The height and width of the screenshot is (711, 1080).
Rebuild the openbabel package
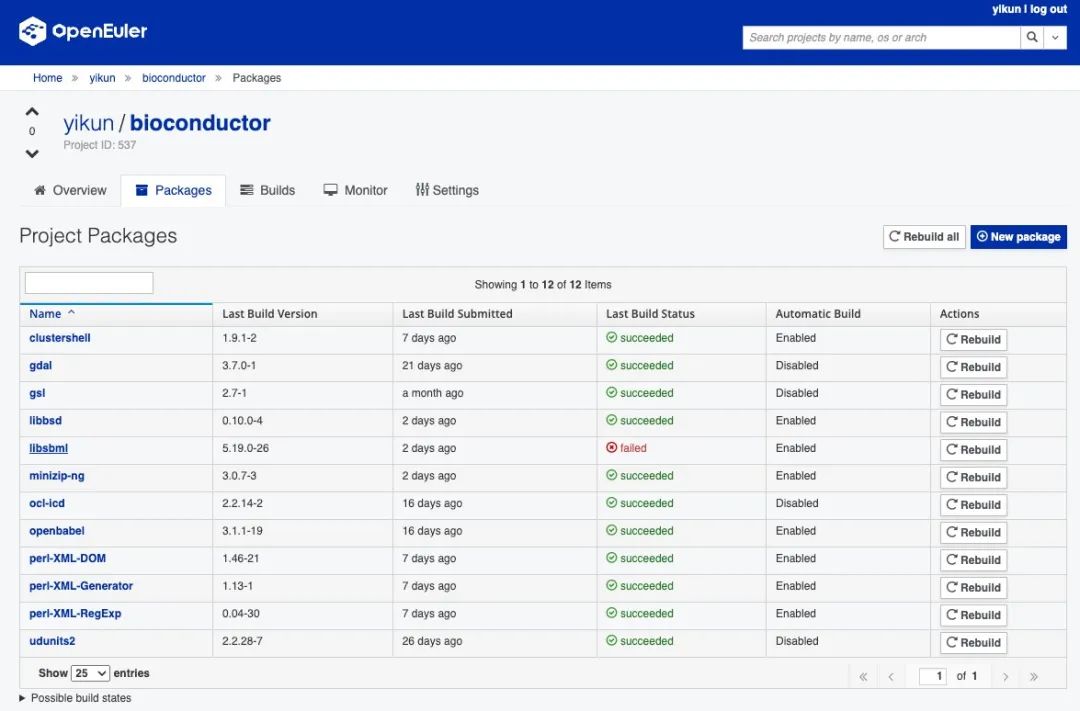pos(973,532)
